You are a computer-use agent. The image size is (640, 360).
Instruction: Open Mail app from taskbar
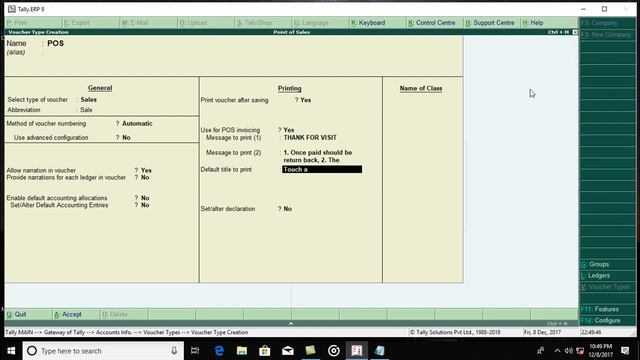(x=288, y=351)
